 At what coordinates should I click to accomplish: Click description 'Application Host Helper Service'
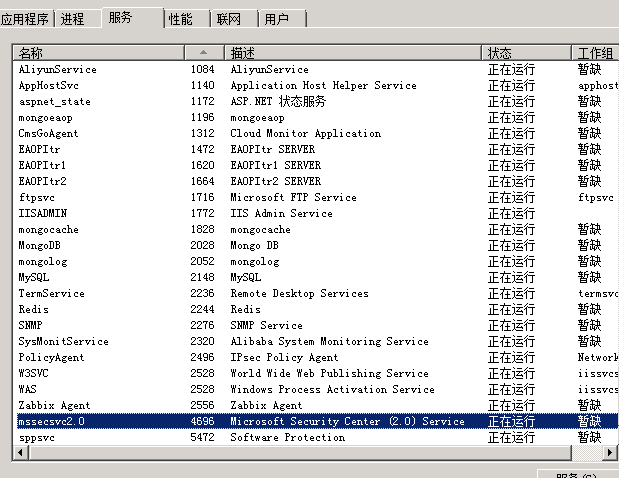[323, 86]
